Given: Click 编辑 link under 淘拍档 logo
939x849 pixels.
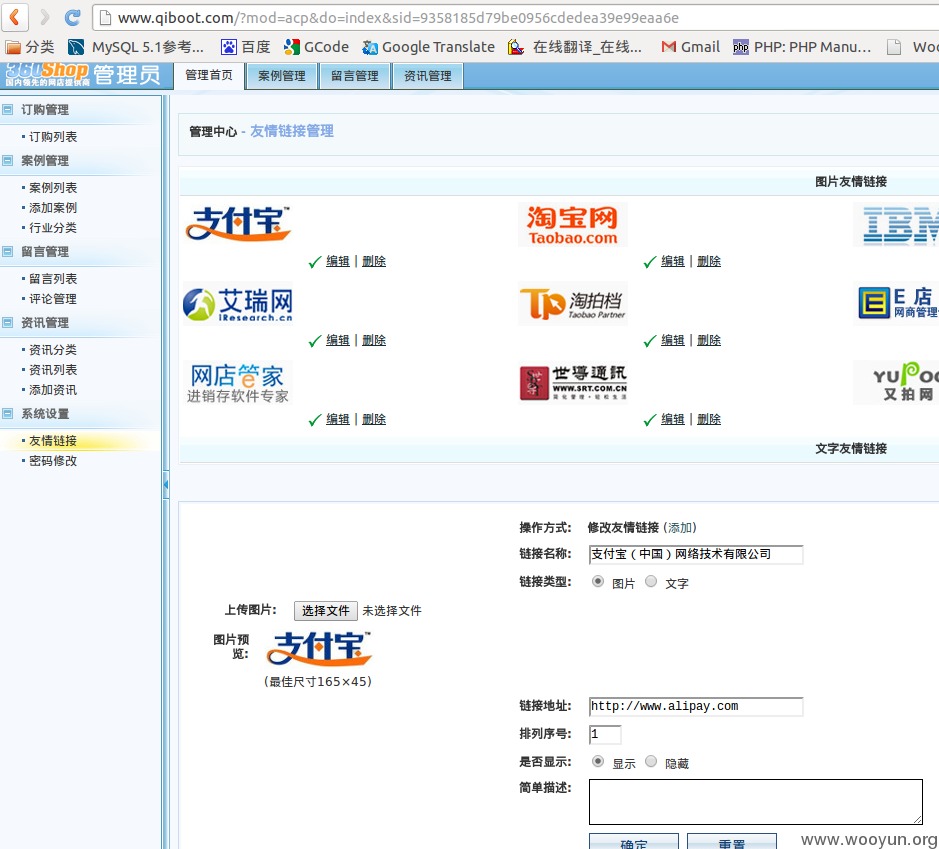Looking at the screenshot, I should click(x=673, y=340).
